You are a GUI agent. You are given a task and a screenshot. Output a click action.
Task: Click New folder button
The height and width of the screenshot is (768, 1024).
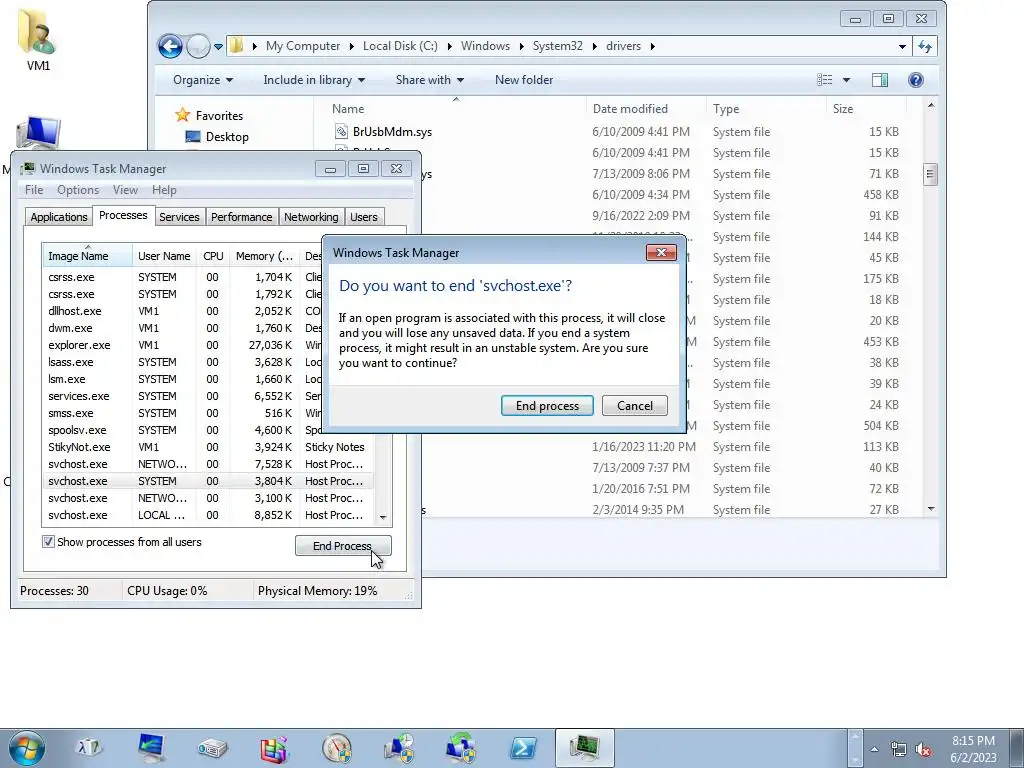524,80
